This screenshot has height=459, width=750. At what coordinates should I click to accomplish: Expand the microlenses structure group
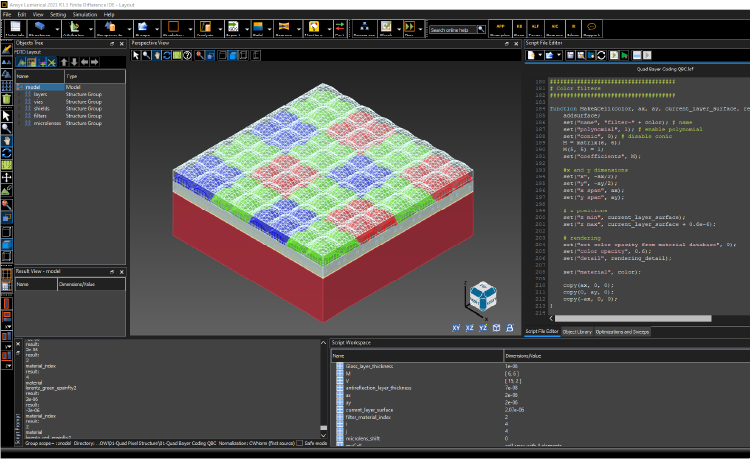coord(20,123)
